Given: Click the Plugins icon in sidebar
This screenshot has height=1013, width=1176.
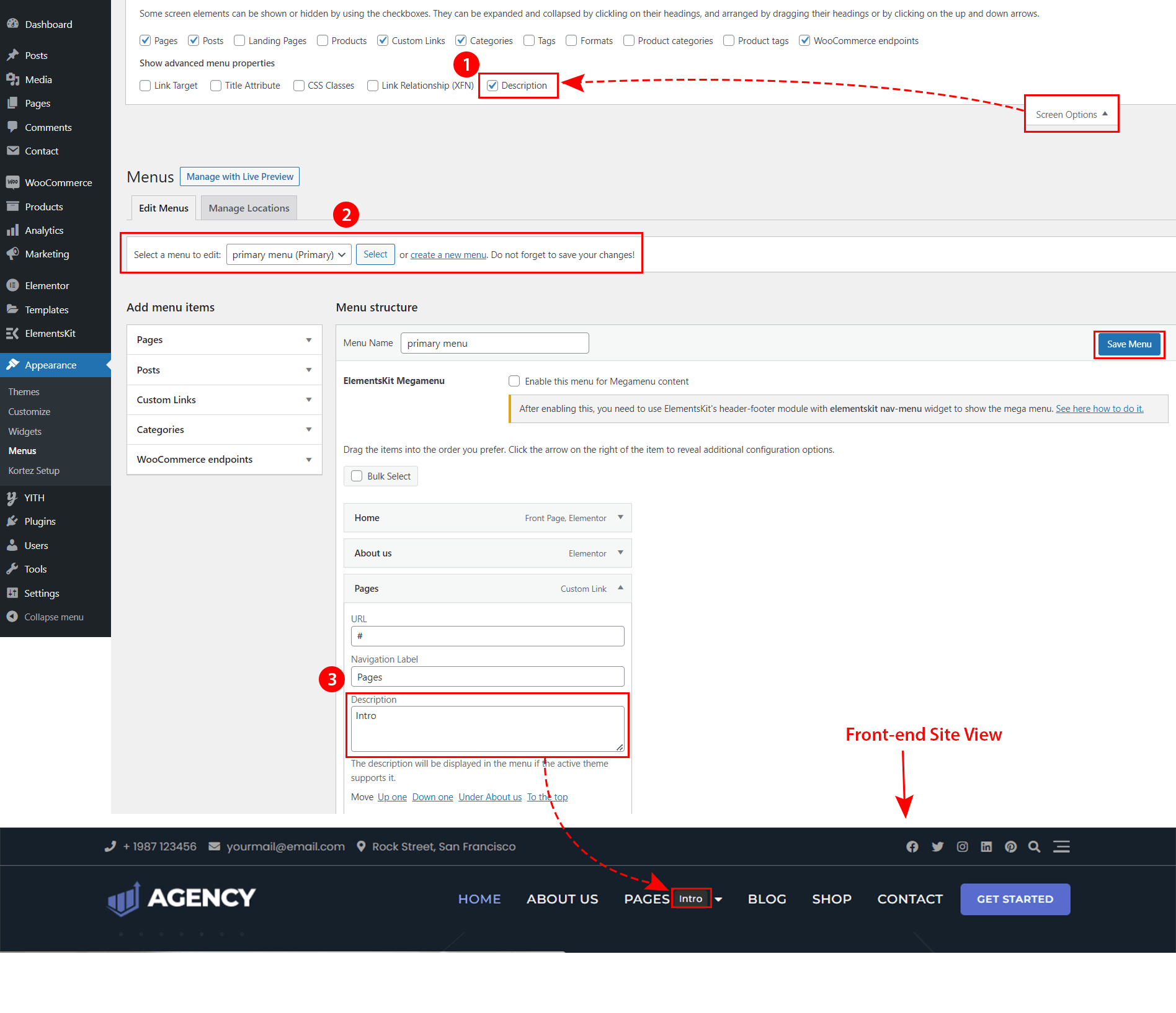Looking at the screenshot, I should (x=12, y=521).
